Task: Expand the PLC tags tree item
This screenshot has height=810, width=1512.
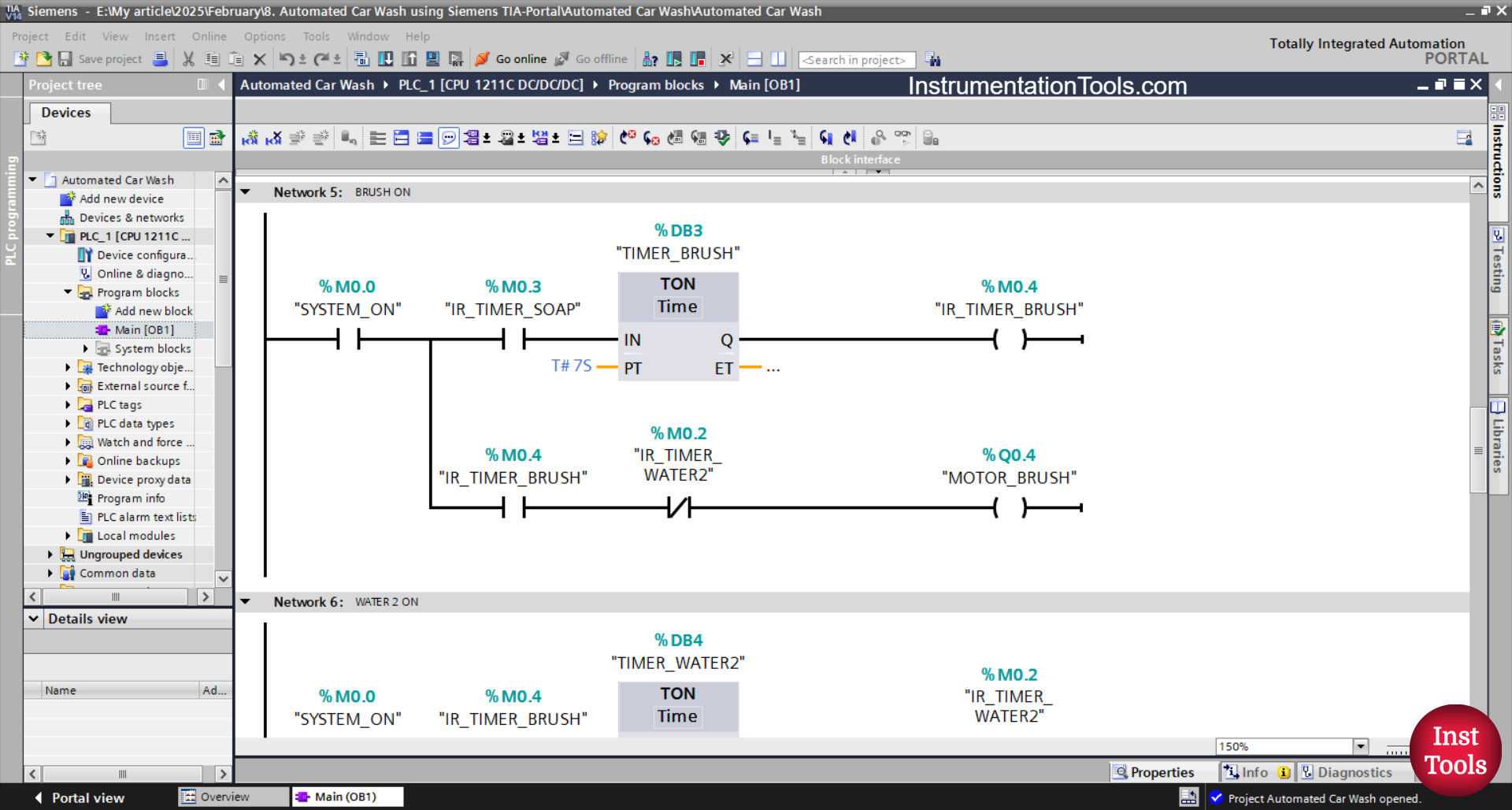Action: tap(68, 404)
